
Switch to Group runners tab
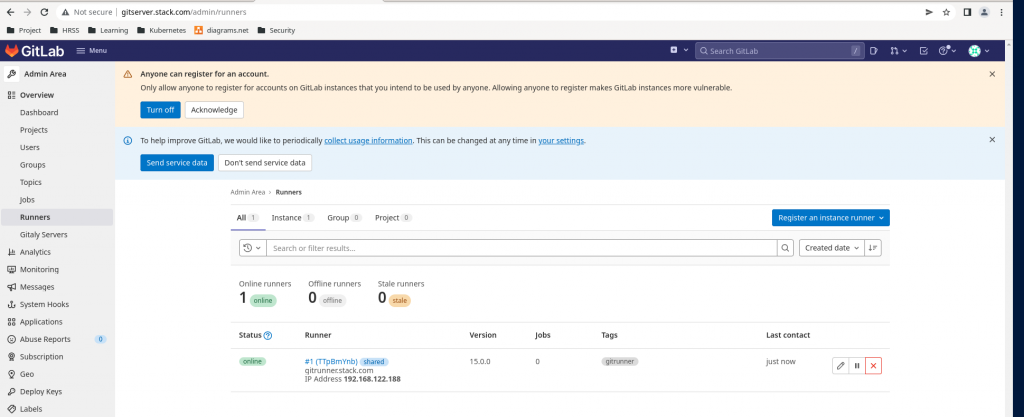tap(344, 218)
